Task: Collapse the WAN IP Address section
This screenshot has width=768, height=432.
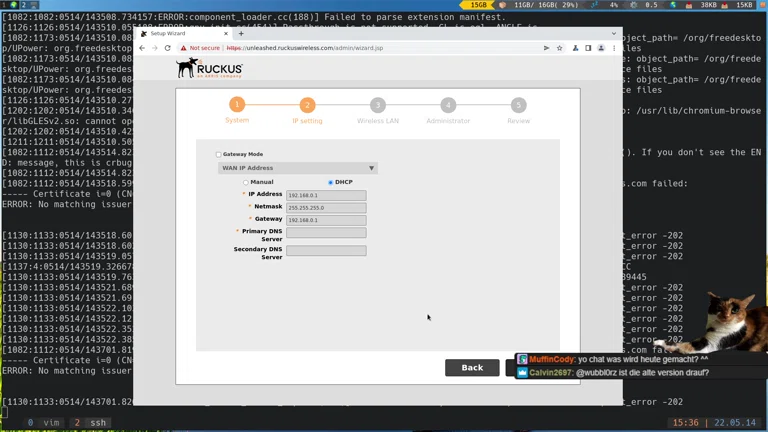Action: [371, 168]
